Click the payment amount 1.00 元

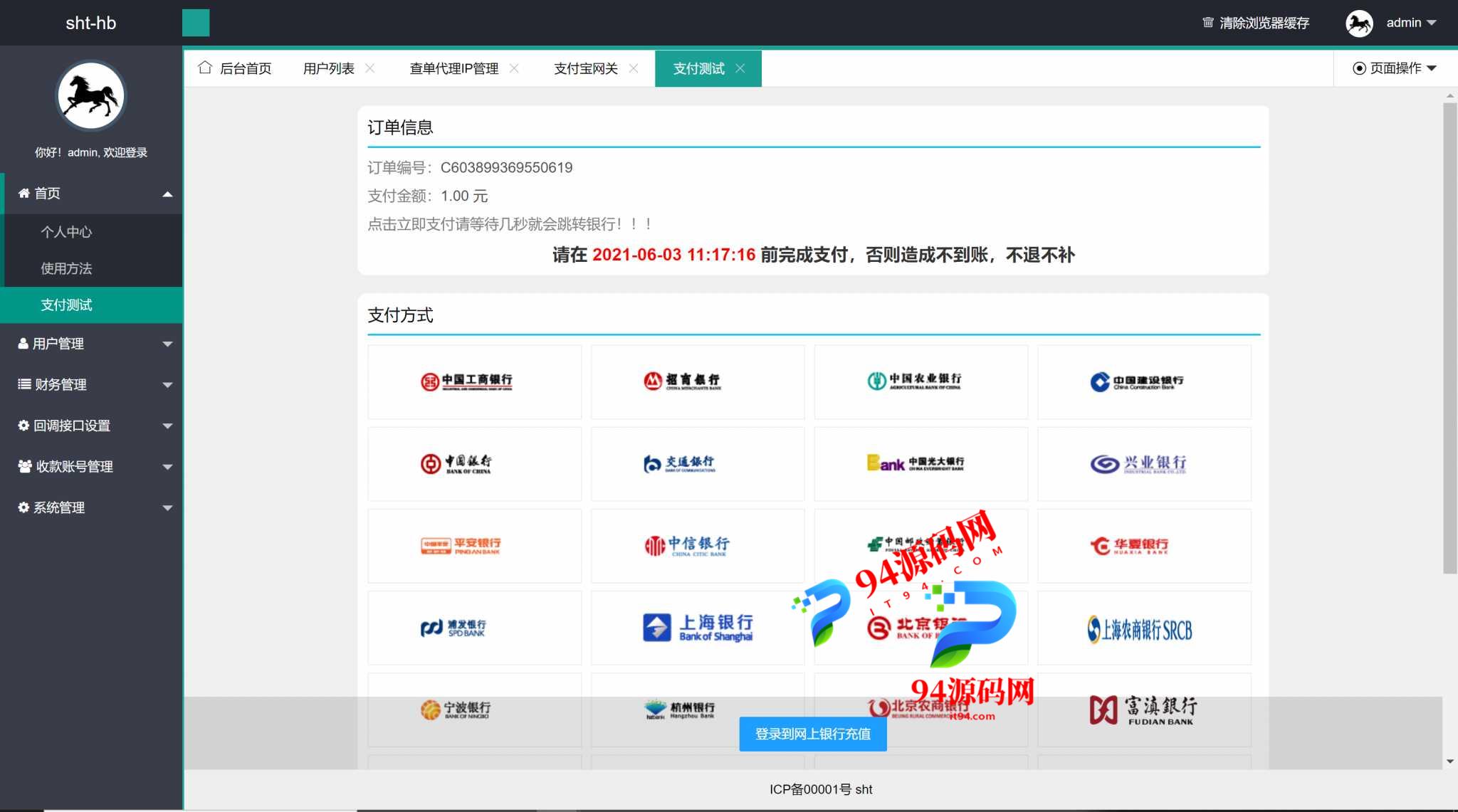pos(464,196)
